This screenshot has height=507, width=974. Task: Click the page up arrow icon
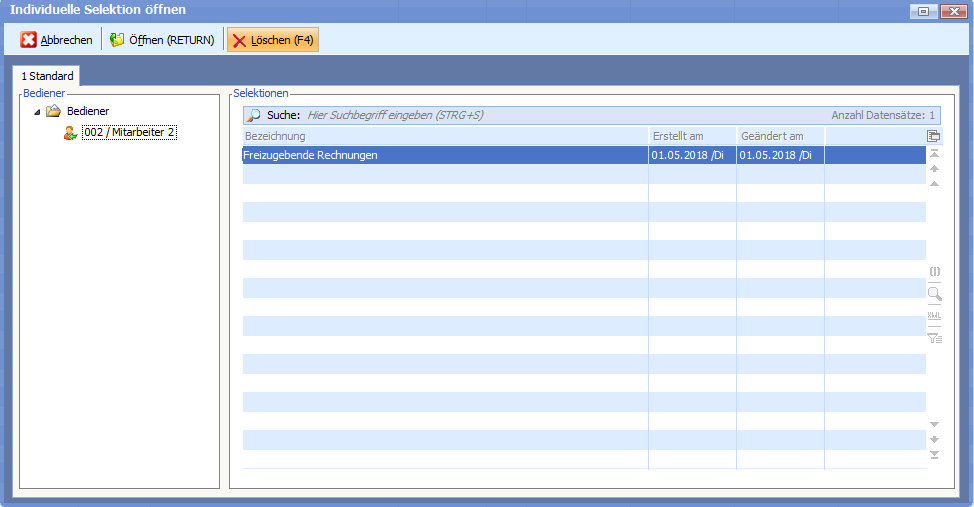point(934,169)
